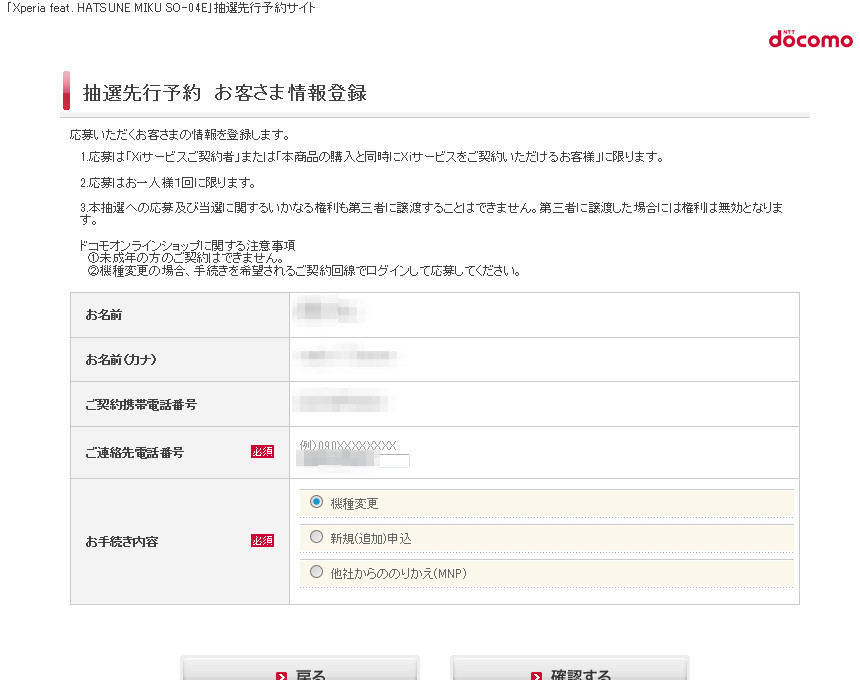This screenshot has height=680, width=860.
Task: Click the note 2.応募はお一人様1回に限ります
Action: [x=168, y=183]
